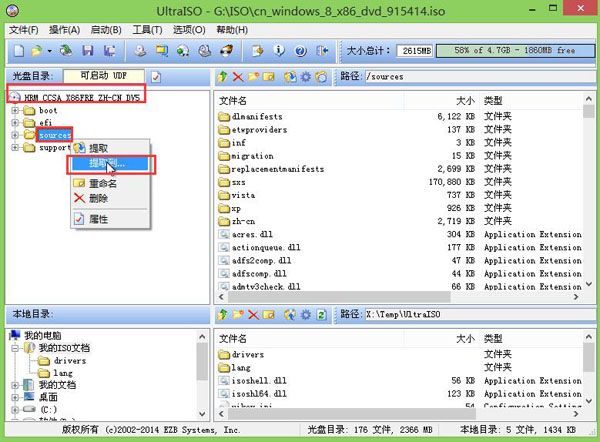Open the 文件(F) menu

[24, 30]
